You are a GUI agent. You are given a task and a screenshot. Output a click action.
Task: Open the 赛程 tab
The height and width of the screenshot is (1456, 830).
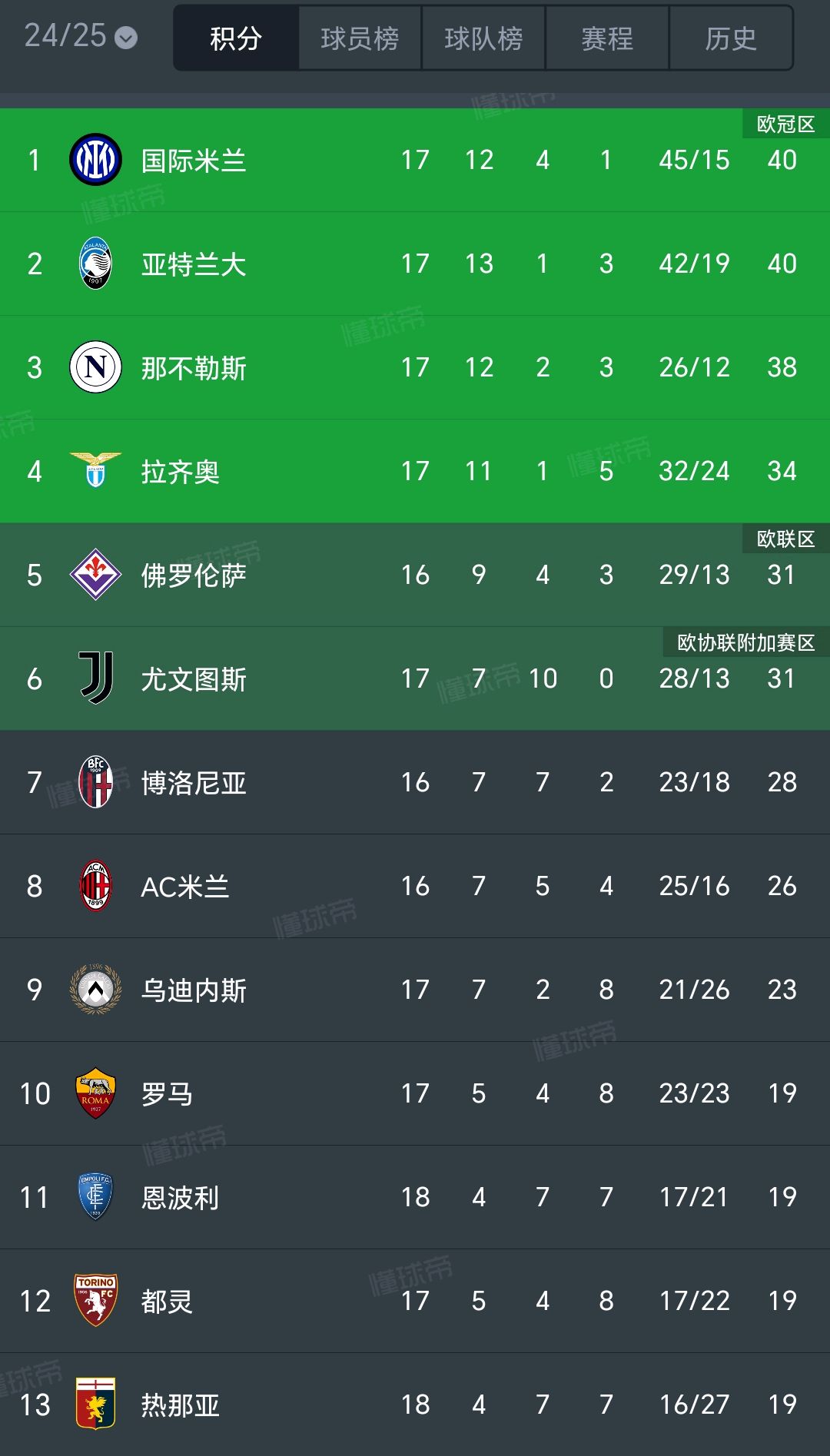click(607, 38)
